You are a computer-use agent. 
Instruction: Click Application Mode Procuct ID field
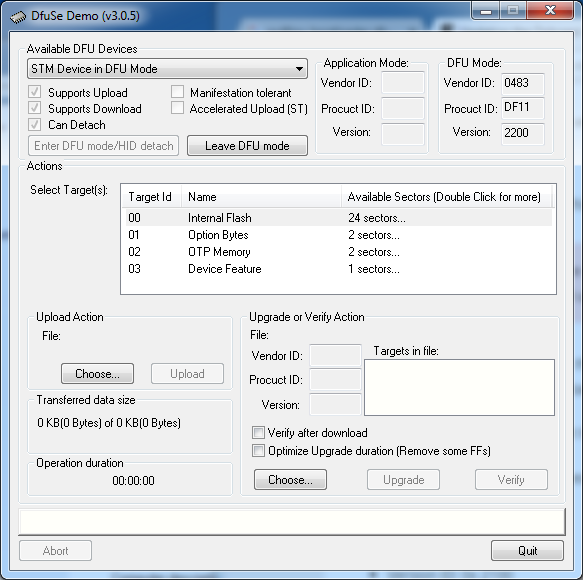tap(403, 109)
